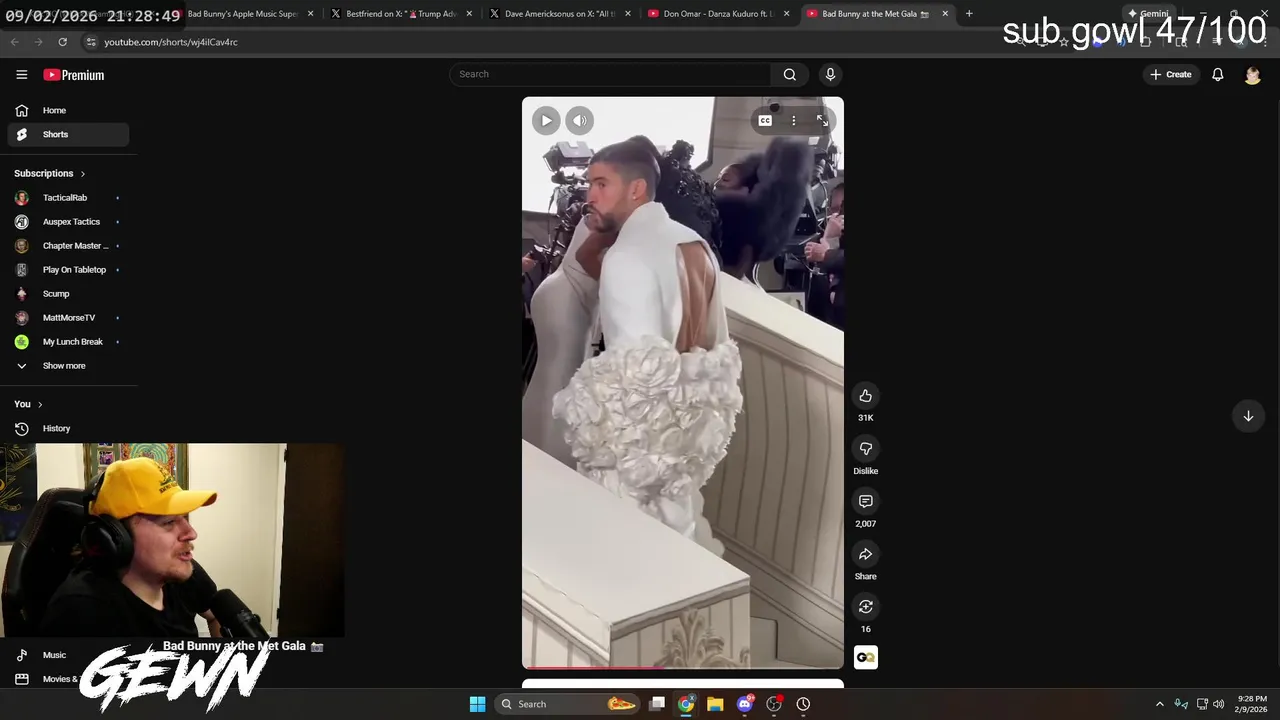Open account avatar menu
Image resolution: width=1280 pixels, height=720 pixels.
tap(1252, 75)
